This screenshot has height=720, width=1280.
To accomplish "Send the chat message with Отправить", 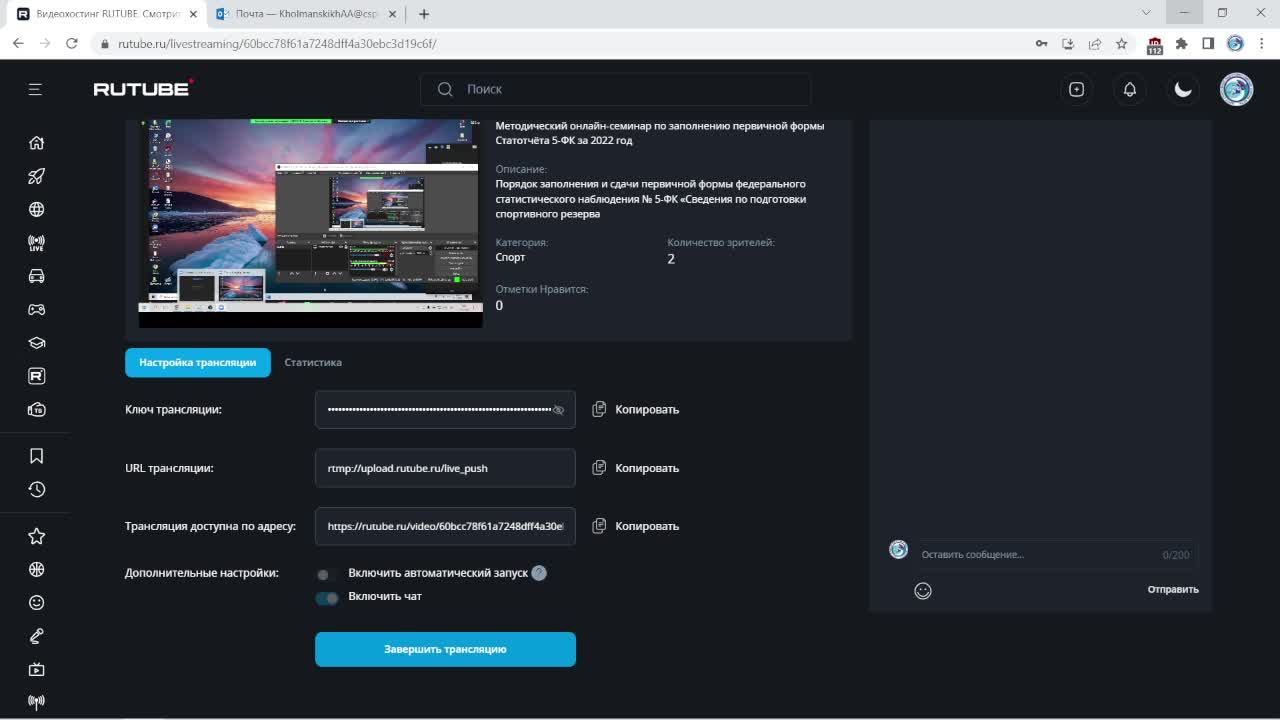I will tap(1173, 589).
